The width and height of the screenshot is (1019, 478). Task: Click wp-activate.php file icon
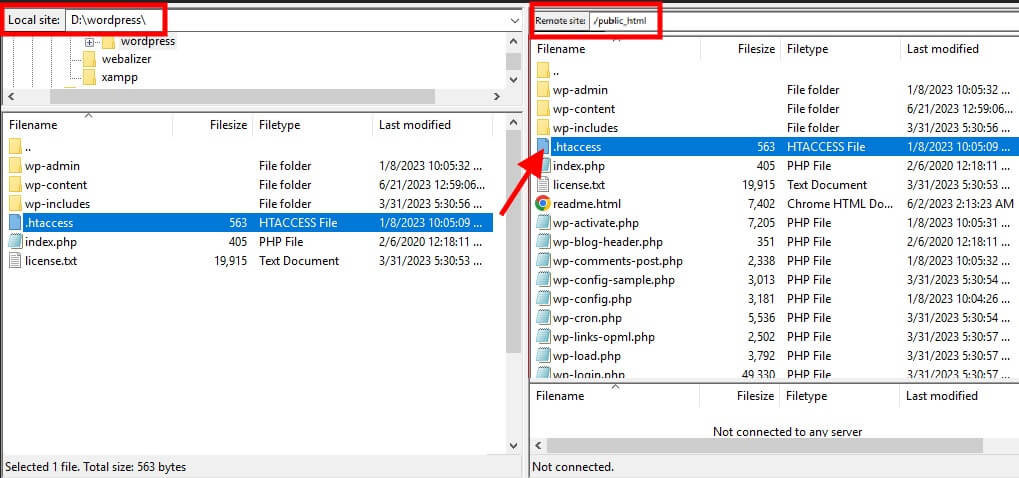pyautogui.click(x=543, y=223)
